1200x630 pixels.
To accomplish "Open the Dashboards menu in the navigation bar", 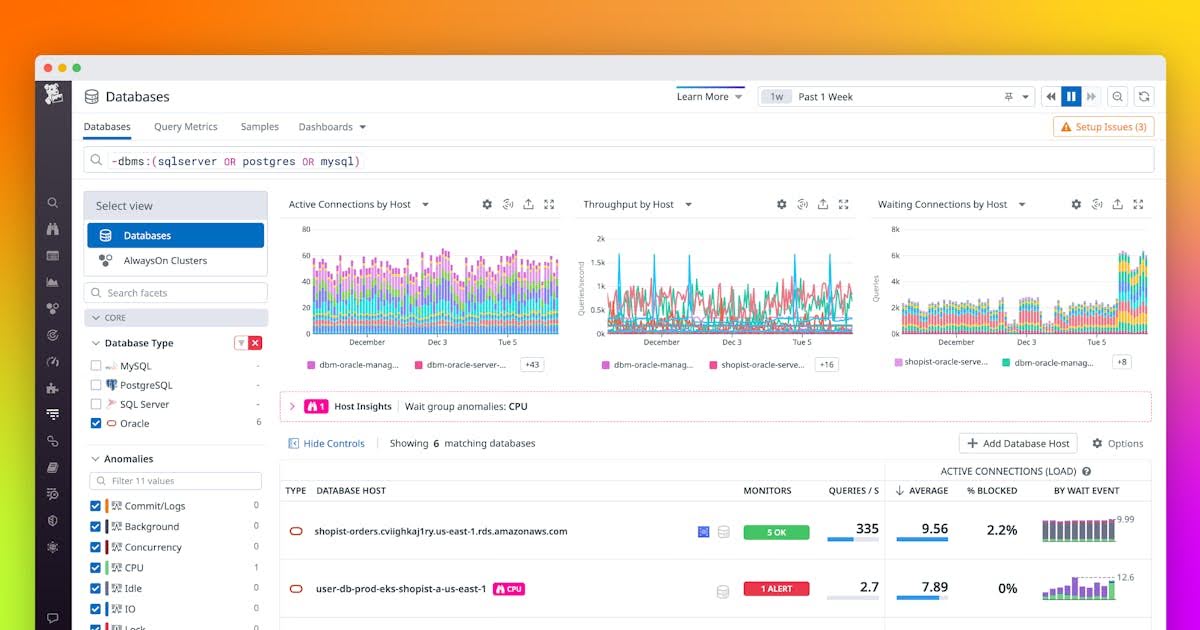I will pos(331,127).
